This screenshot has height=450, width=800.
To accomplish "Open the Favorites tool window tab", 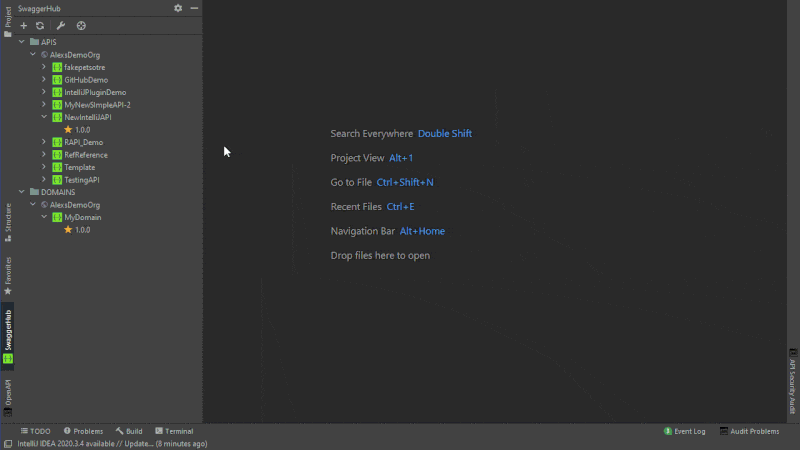I will 8,276.
